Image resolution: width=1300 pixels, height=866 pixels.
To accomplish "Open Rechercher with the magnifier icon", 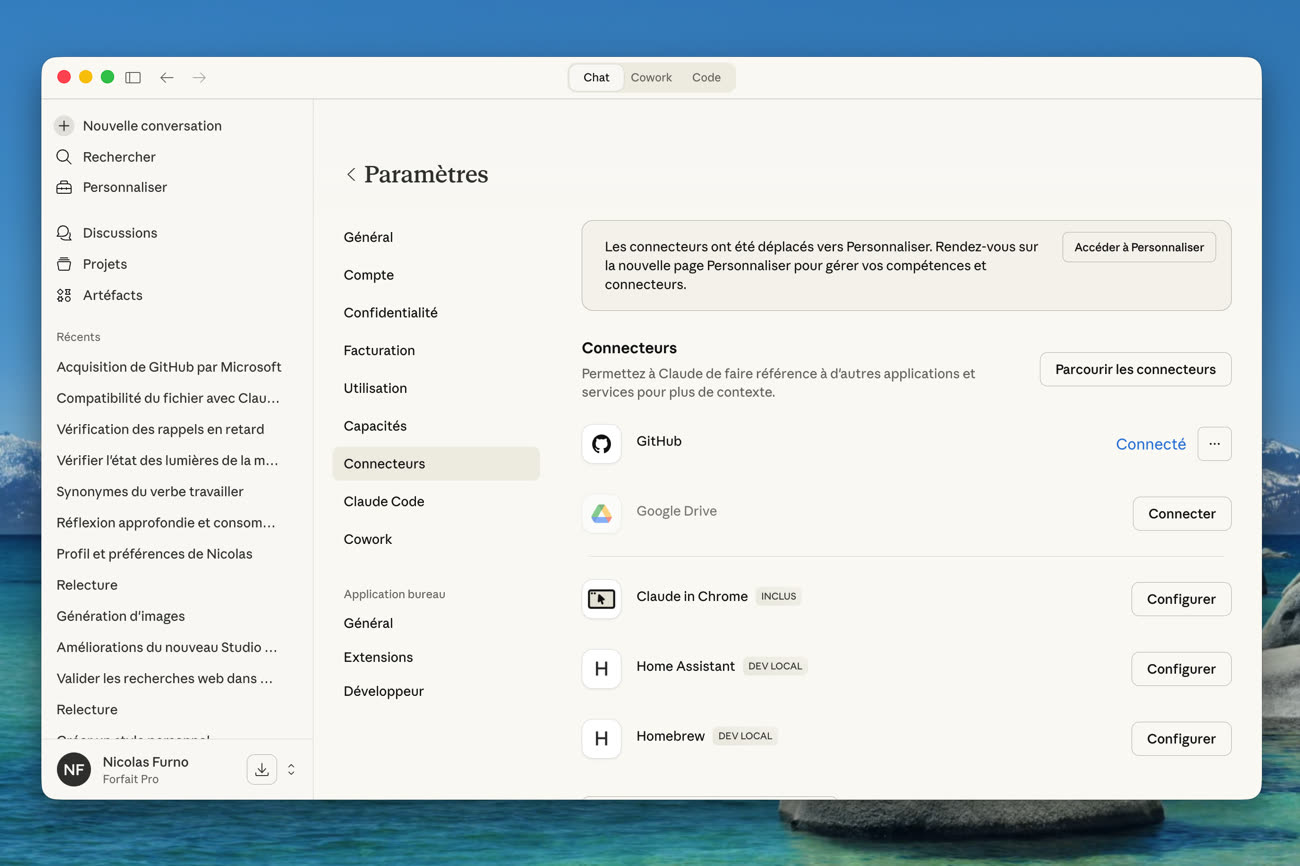I will [x=64, y=157].
